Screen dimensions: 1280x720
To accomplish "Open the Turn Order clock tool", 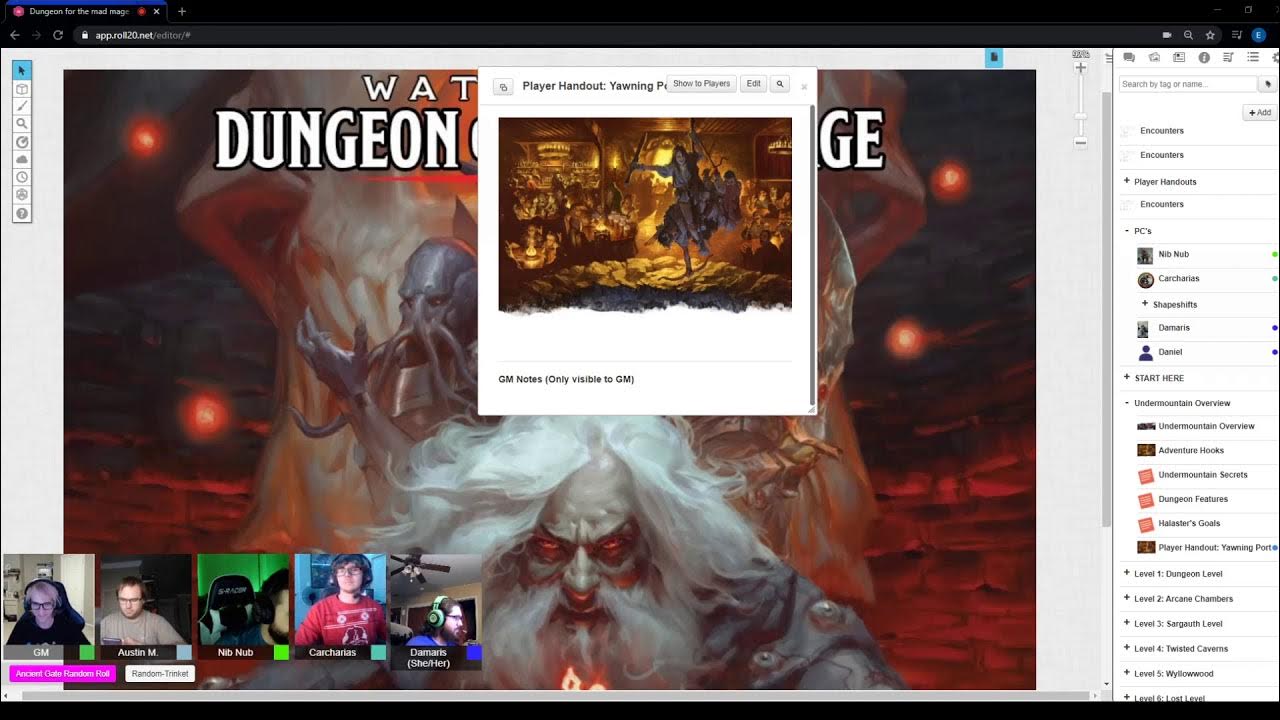I will pyautogui.click(x=22, y=178).
